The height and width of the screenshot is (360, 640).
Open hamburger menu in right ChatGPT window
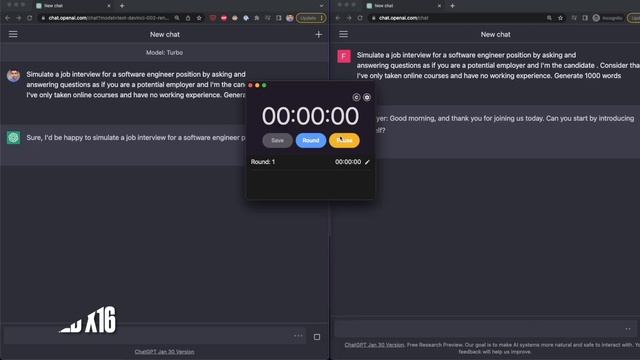coord(344,34)
